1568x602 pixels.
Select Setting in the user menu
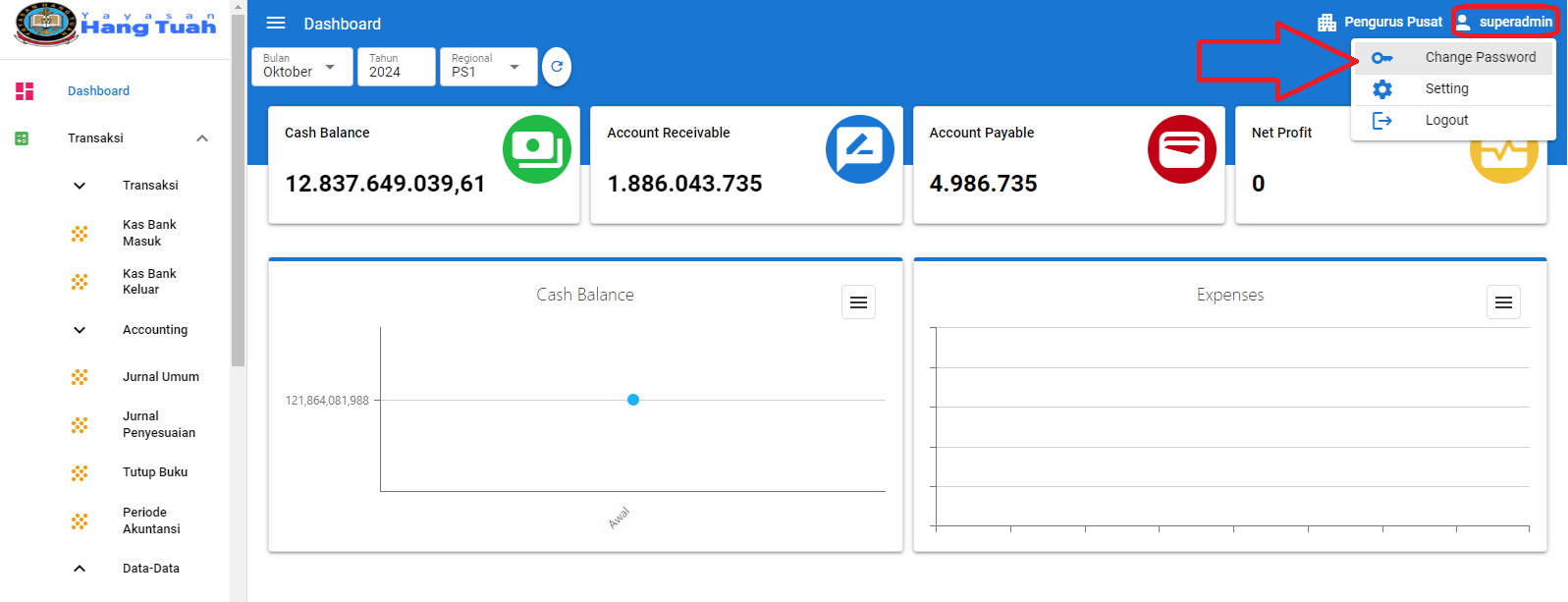coord(1446,88)
